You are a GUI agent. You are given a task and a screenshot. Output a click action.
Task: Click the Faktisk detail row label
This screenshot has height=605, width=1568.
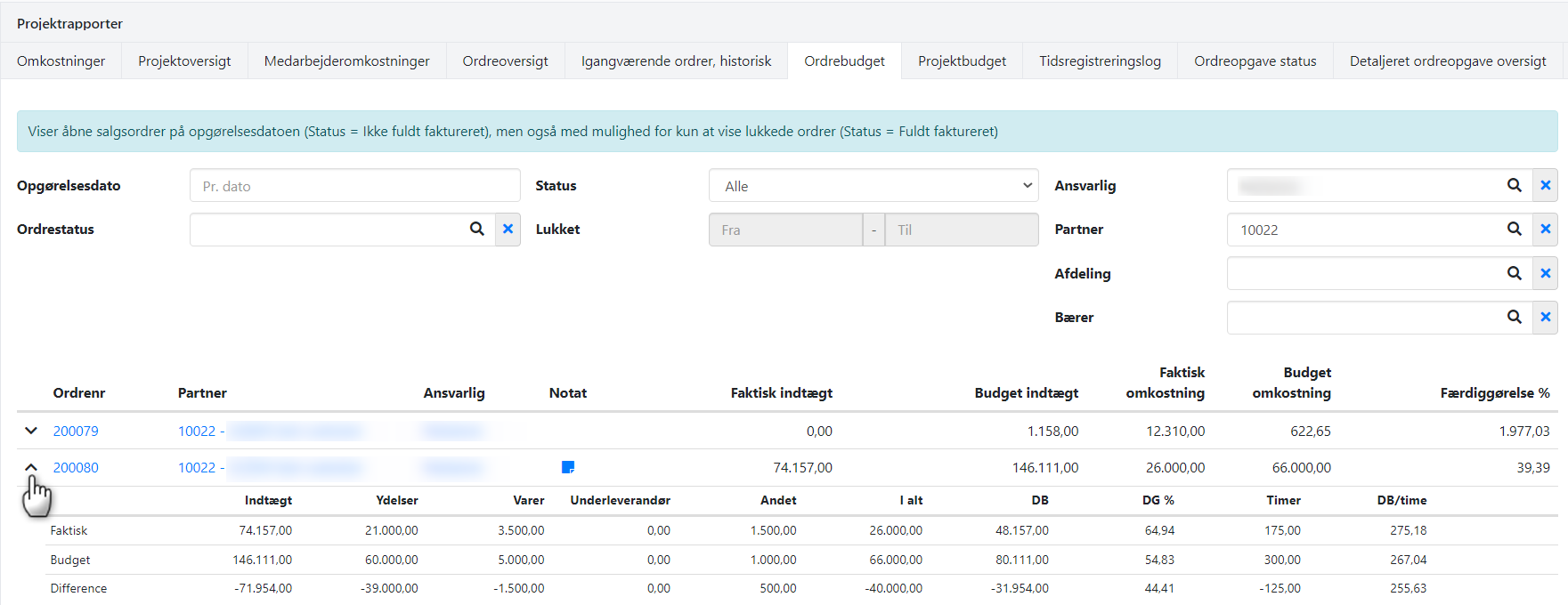click(x=69, y=530)
